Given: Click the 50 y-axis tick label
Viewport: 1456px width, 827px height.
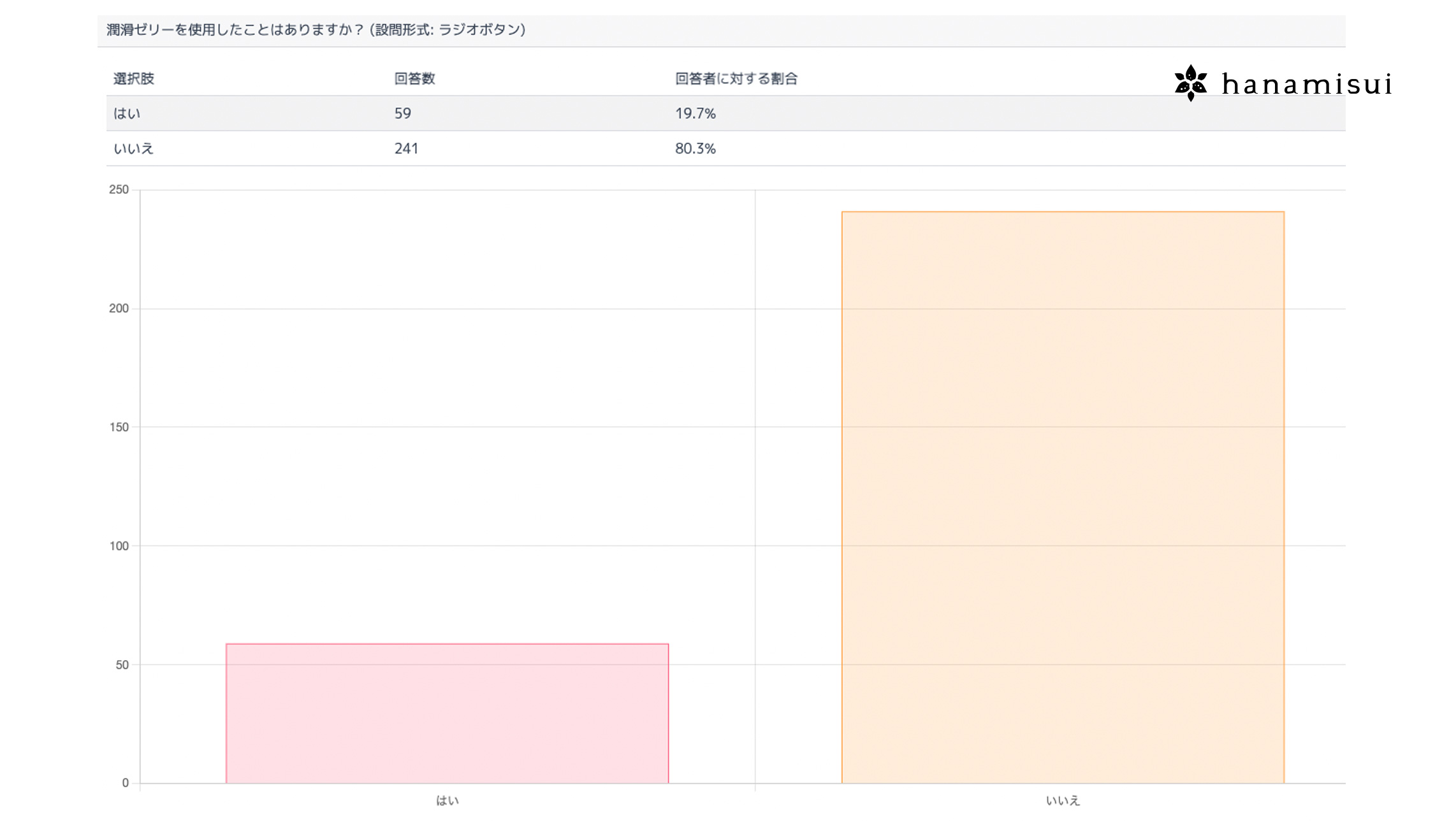Looking at the screenshot, I should (122, 665).
